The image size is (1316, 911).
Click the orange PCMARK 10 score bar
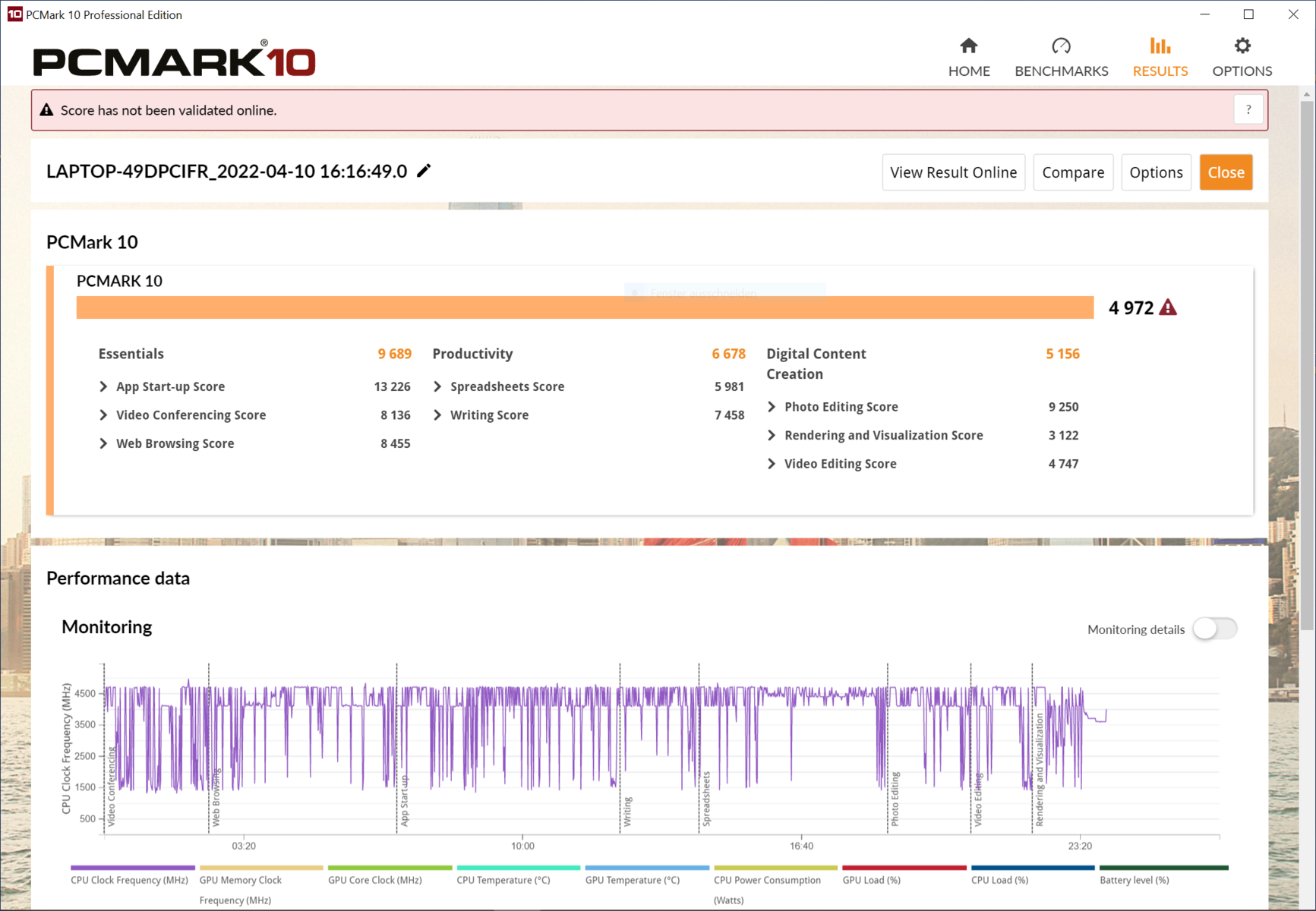tap(585, 307)
